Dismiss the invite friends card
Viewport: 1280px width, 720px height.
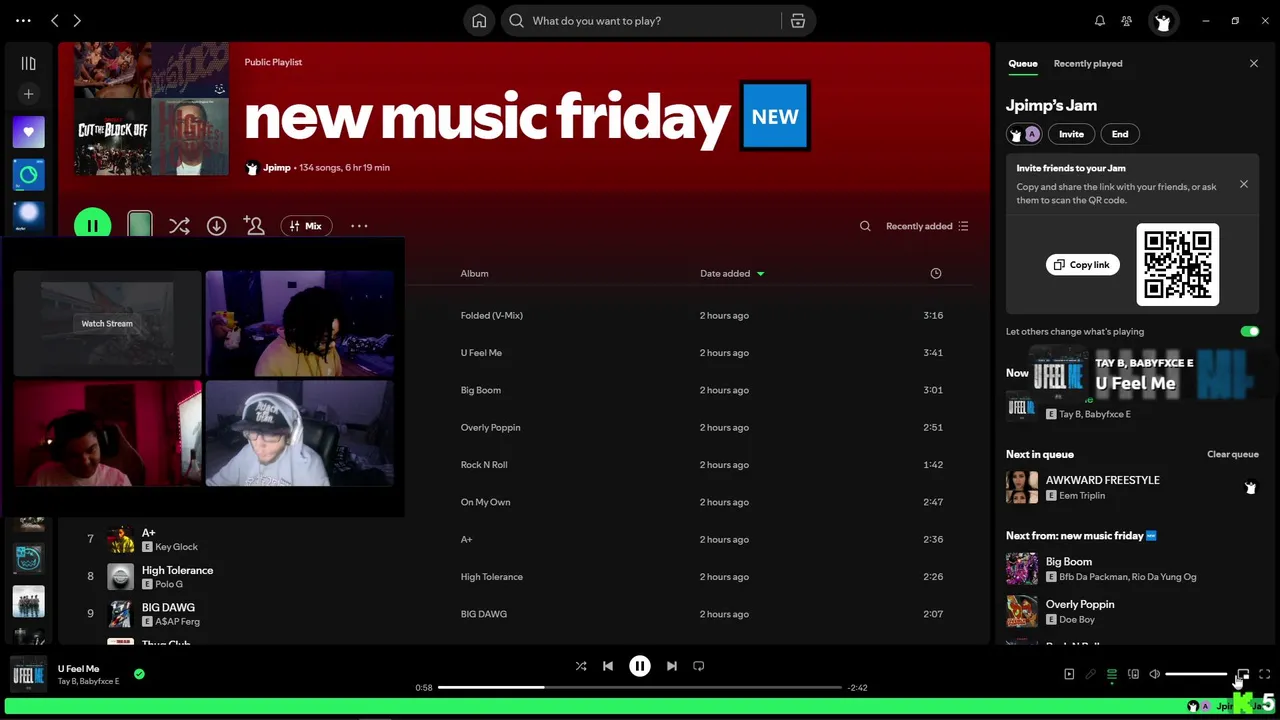point(1244,184)
